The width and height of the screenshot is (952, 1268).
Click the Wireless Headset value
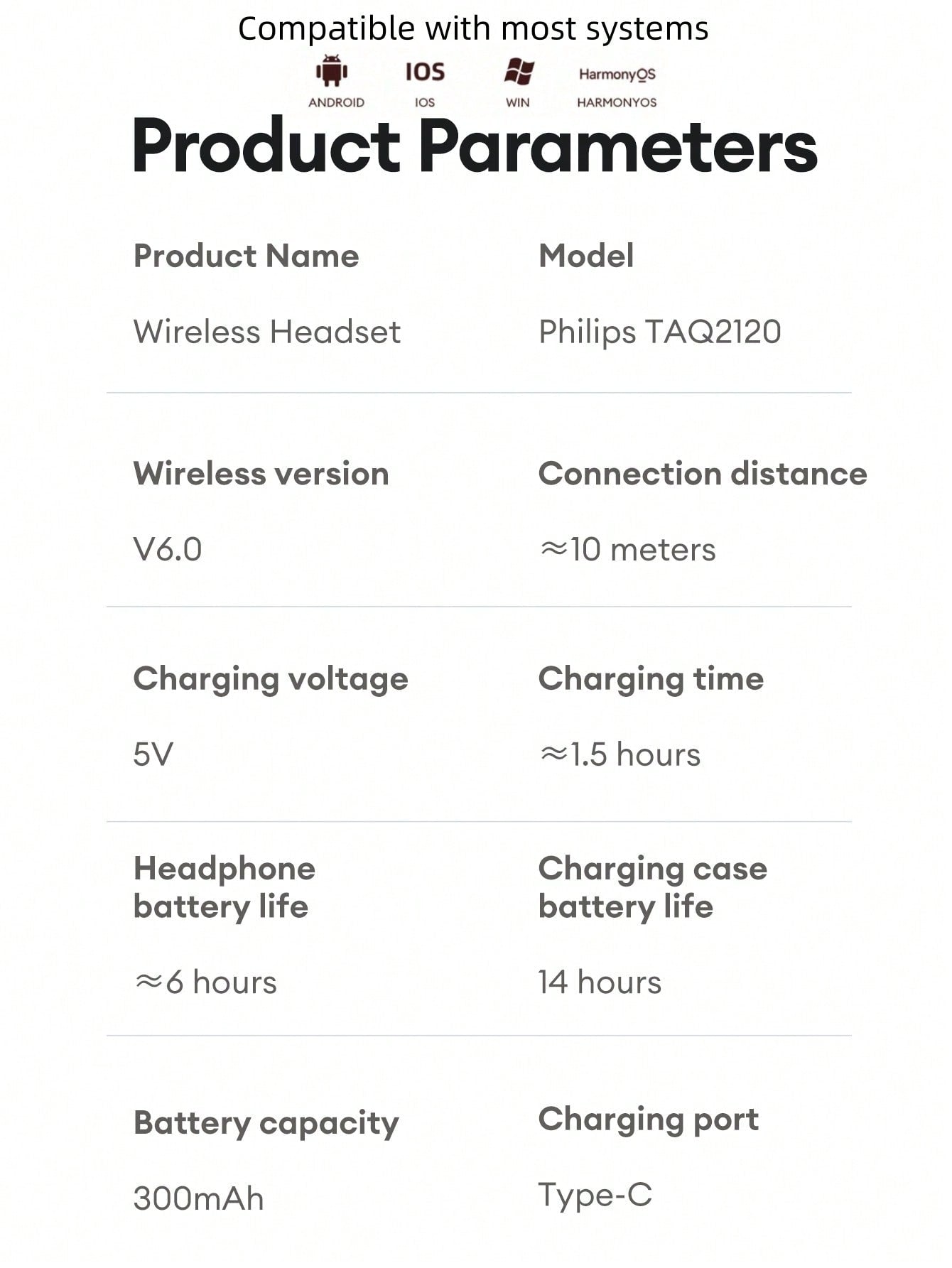point(267,332)
